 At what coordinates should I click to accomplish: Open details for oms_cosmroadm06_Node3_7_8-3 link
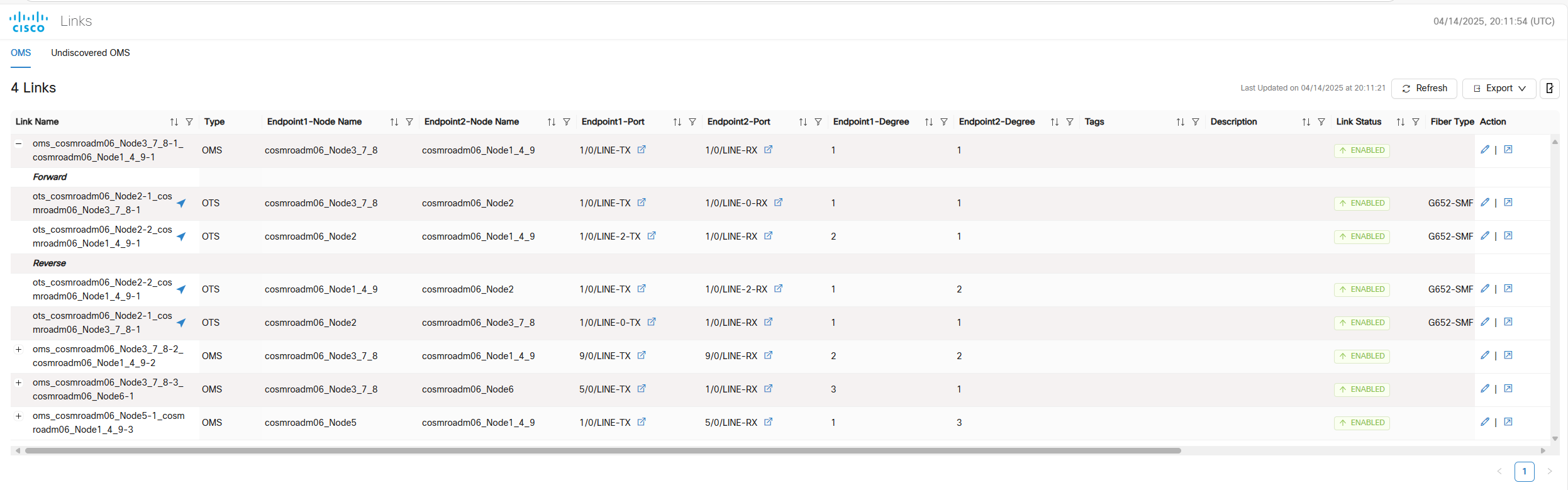pyautogui.click(x=1508, y=389)
